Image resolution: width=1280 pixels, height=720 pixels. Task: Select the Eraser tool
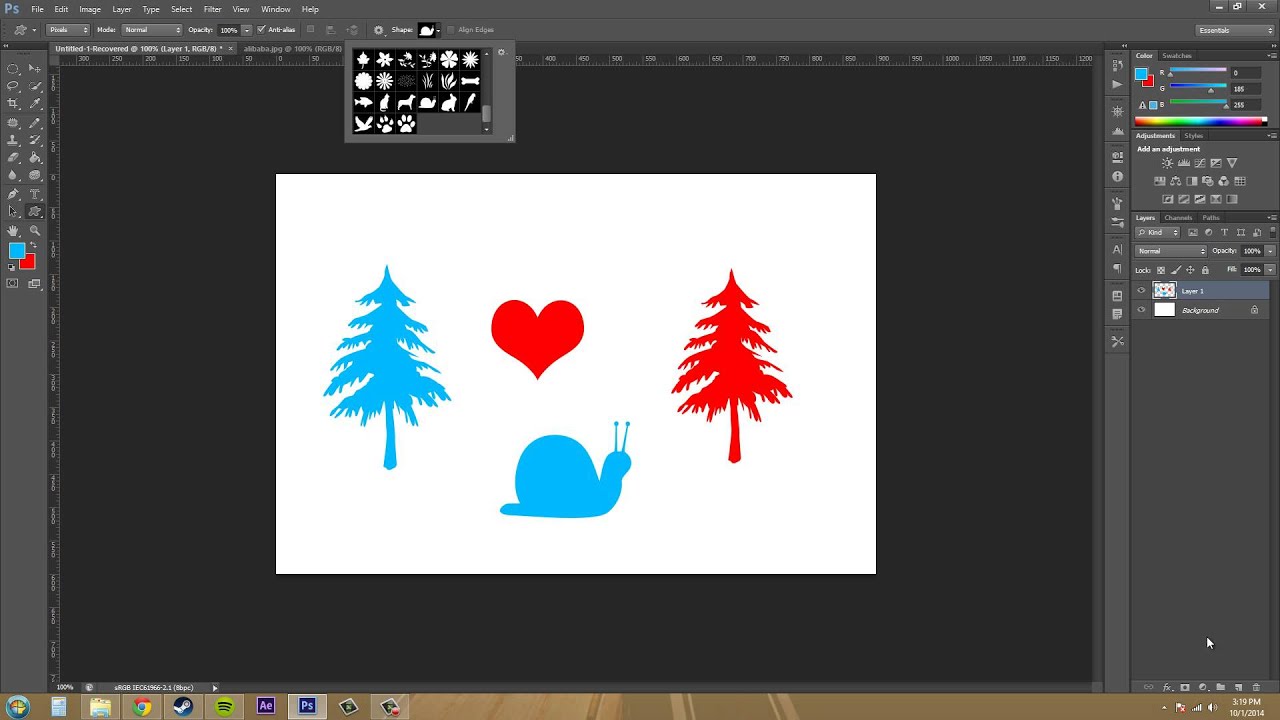pyautogui.click(x=13, y=157)
